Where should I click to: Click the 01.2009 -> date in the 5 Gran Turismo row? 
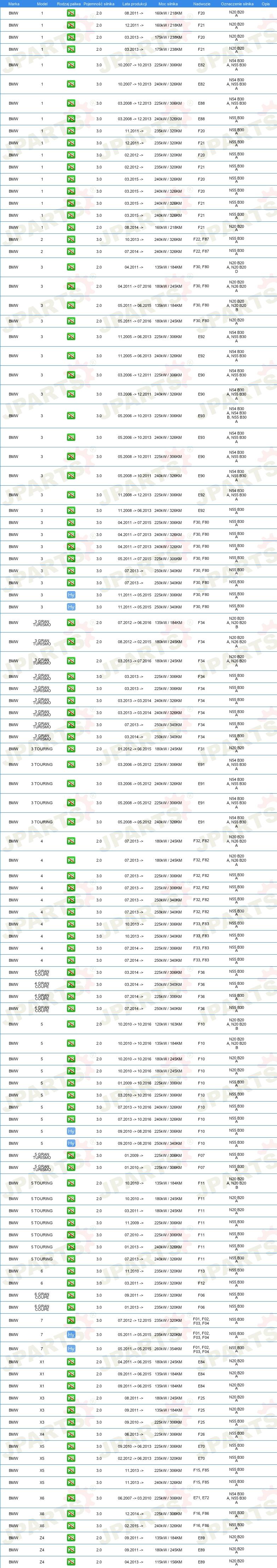[x=134, y=1155]
